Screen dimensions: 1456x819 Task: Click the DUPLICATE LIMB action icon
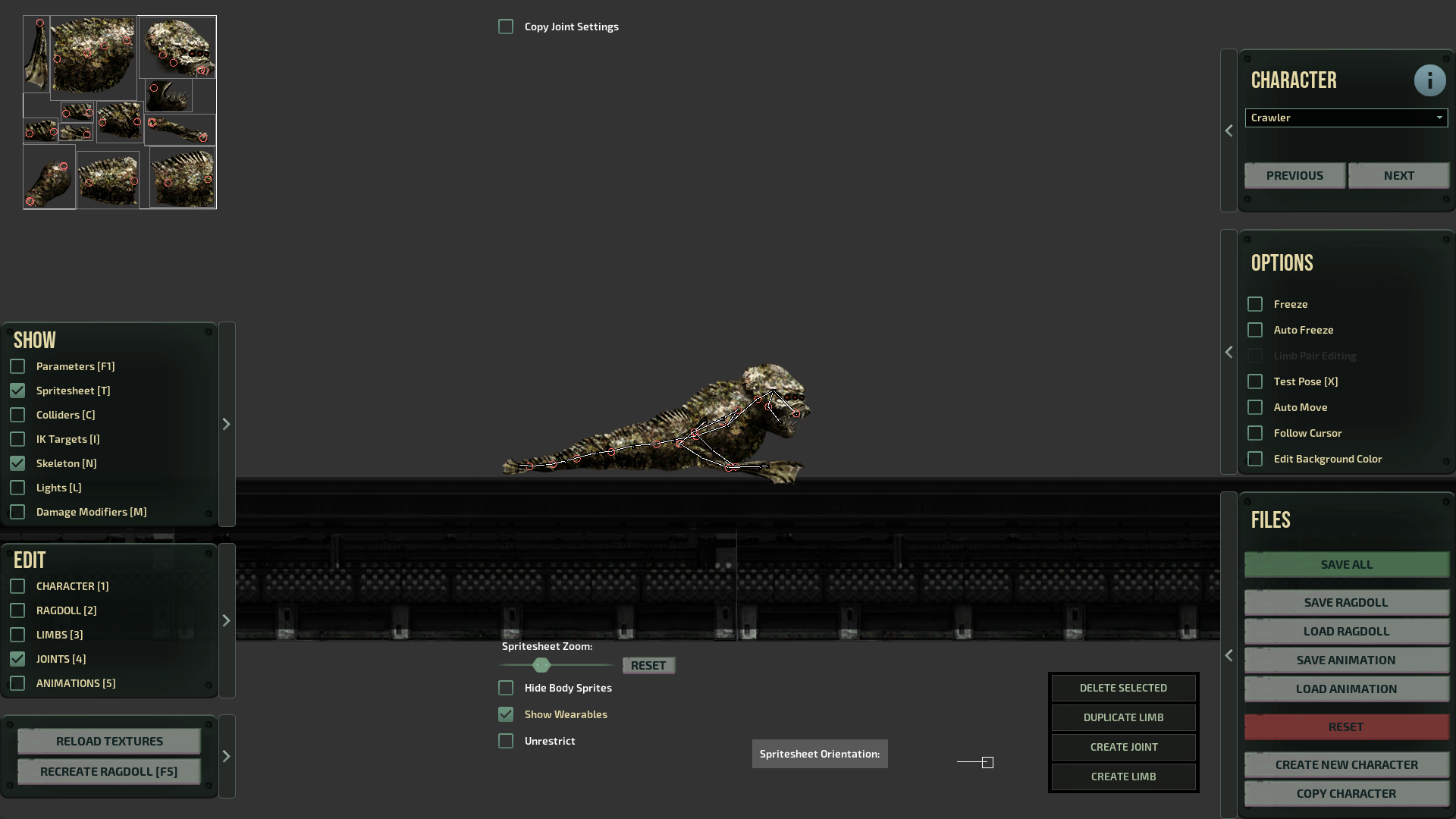point(1123,717)
